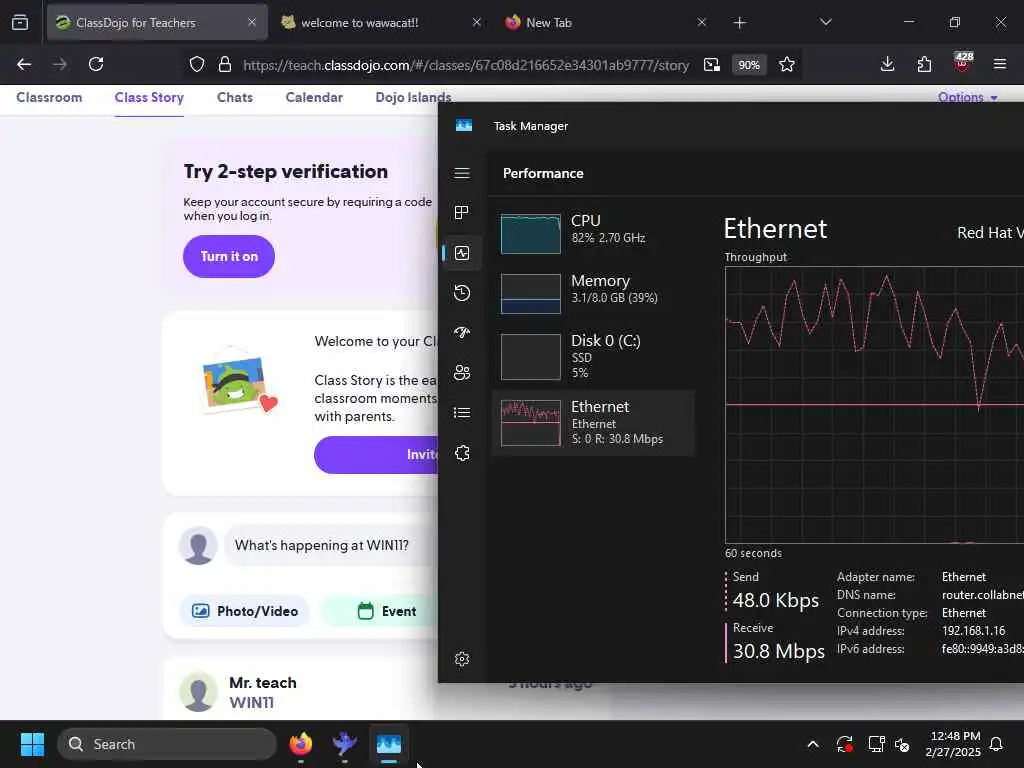Image resolution: width=1024 pixels, height=768 pixels.
Task: Open Options dropdown in ClassDojo
Action: pyautogui.click(x=967, y=97)
